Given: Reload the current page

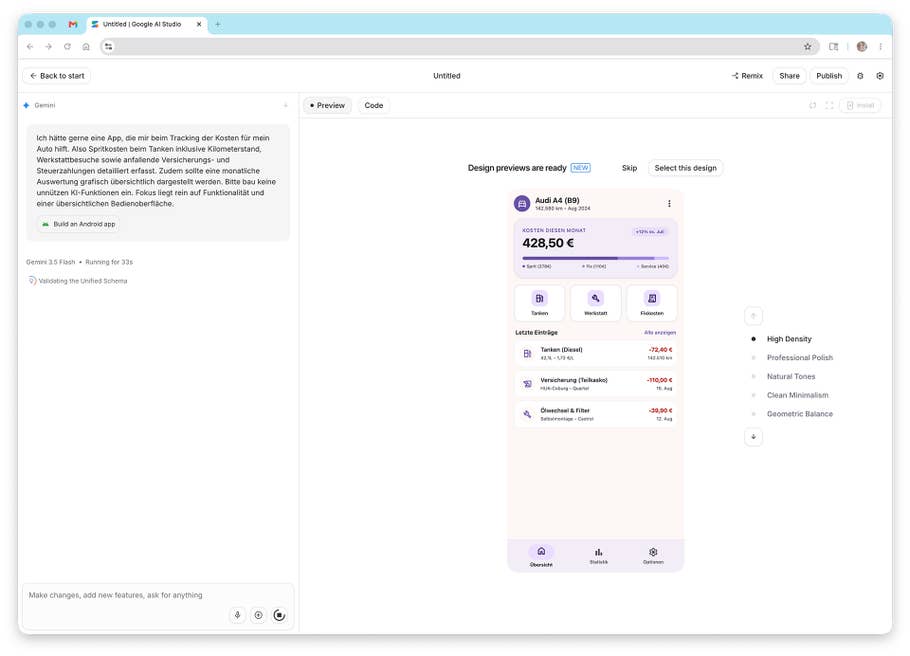Looking at the screenshot, I should (67, 46).
